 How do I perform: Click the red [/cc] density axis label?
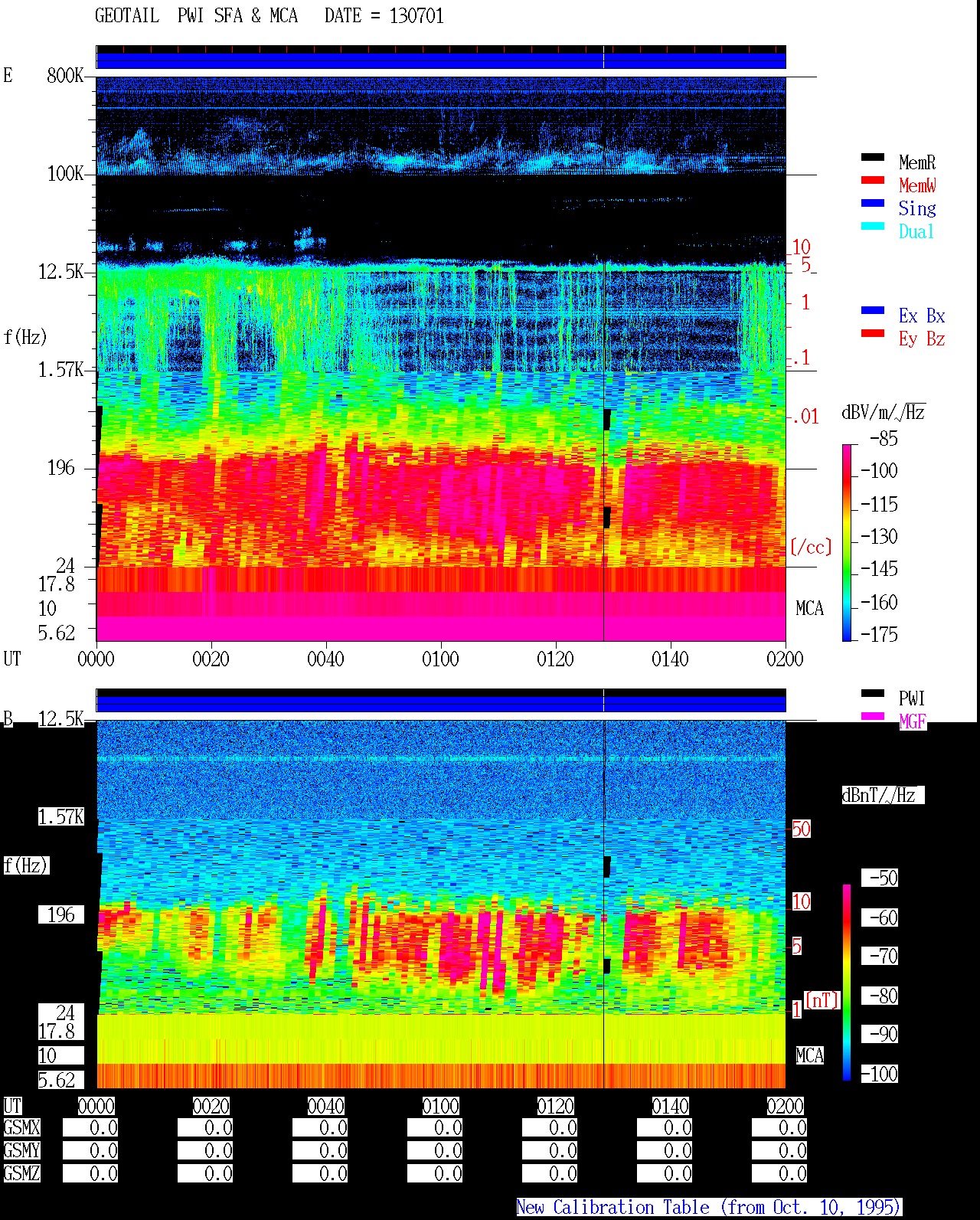pyautogui.click(x=811, y=547)
